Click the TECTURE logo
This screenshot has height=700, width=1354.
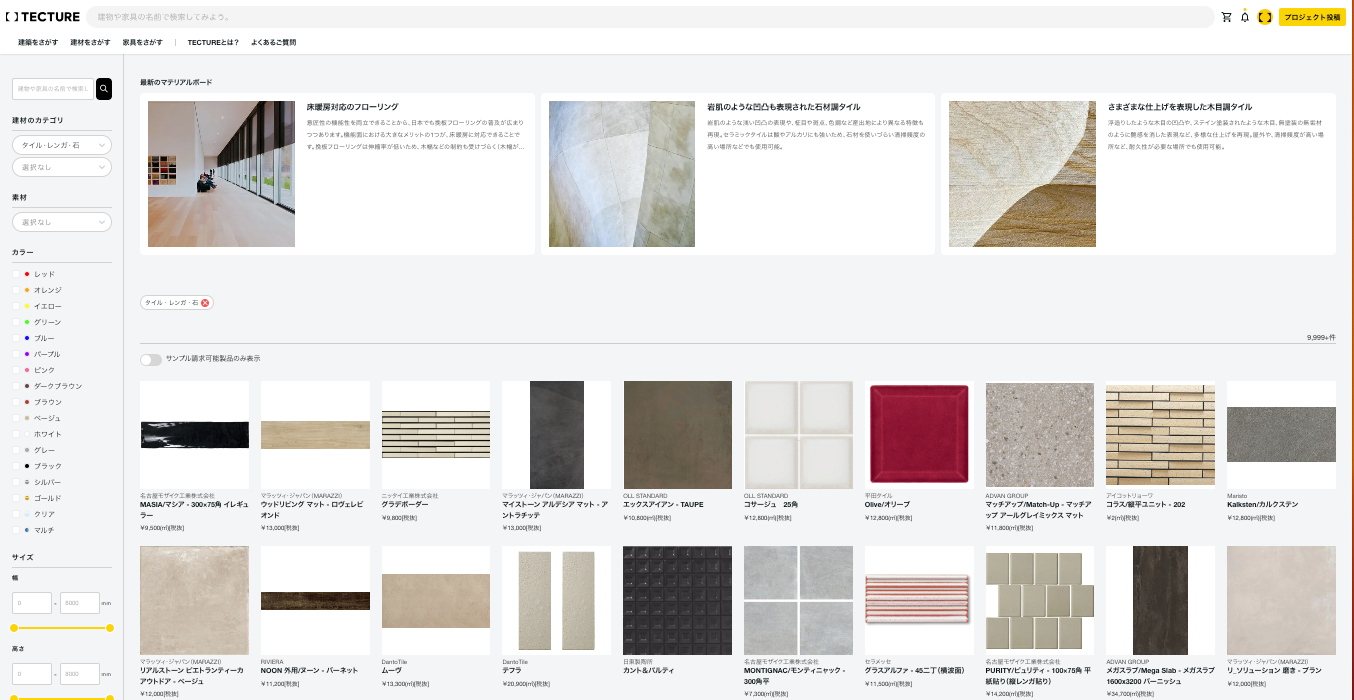point(42,17)
